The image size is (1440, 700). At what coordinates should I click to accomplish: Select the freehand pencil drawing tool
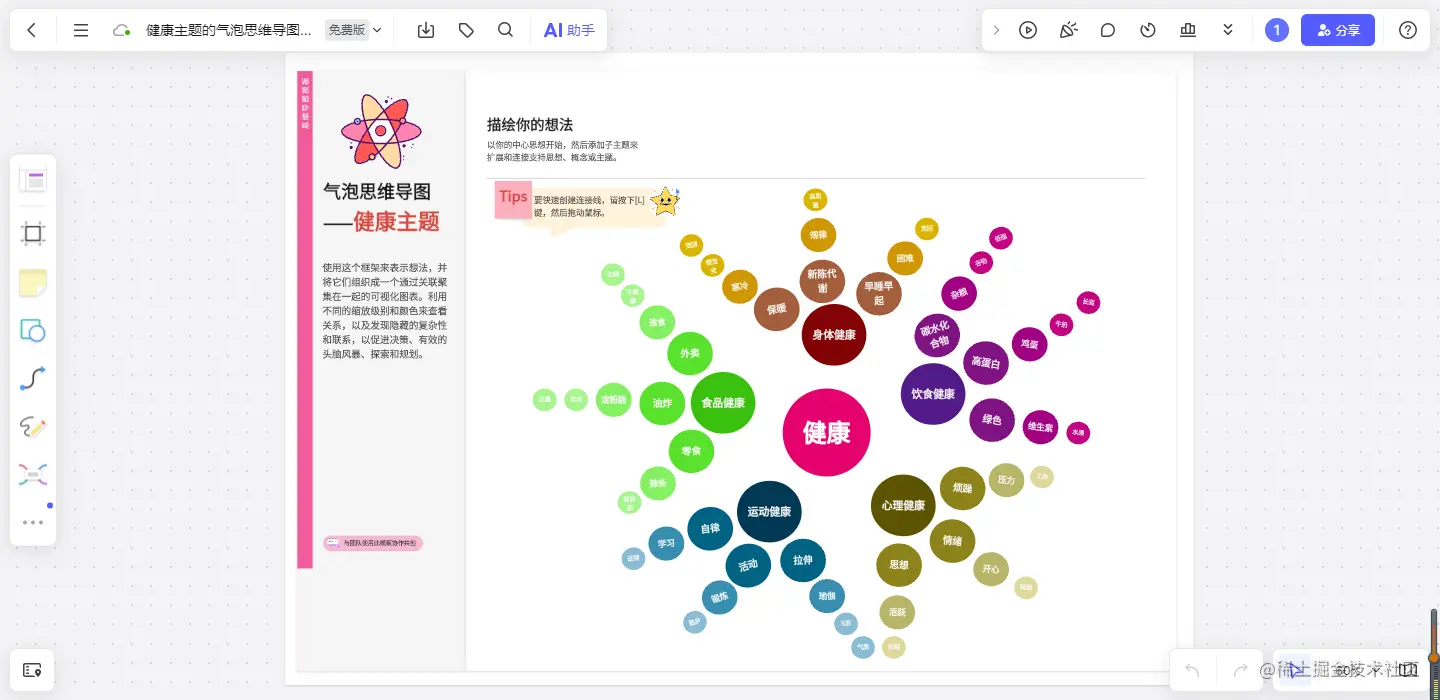point(33,427)
